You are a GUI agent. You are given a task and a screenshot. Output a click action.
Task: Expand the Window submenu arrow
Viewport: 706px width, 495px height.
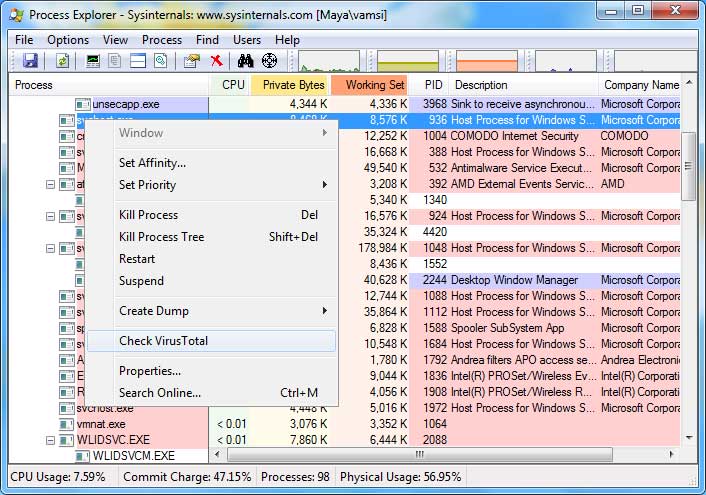[325, 133]
